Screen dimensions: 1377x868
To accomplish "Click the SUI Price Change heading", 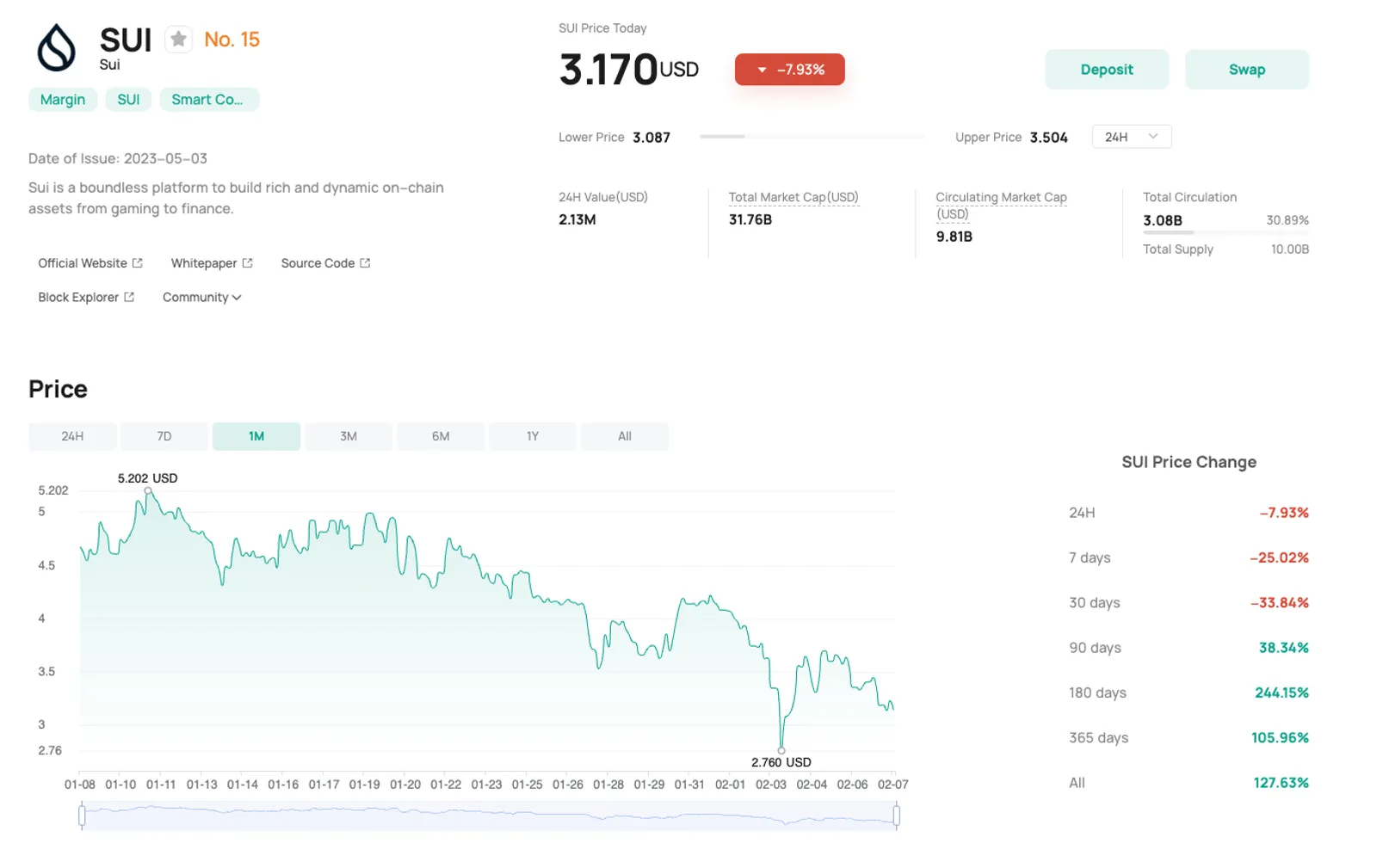I will pyautogui.click(x=1189, y=462).
